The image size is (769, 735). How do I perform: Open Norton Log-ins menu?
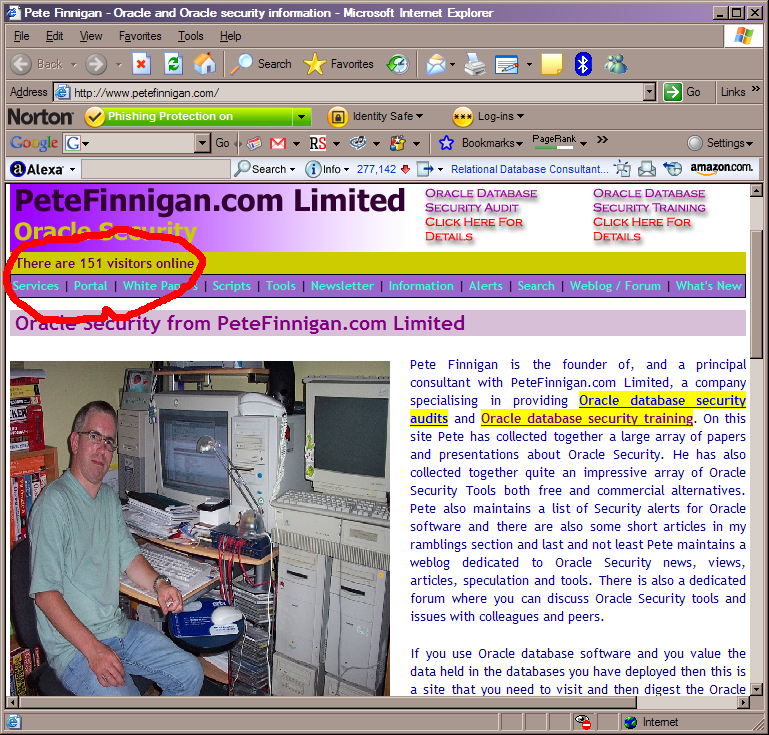tap(488, 117)
